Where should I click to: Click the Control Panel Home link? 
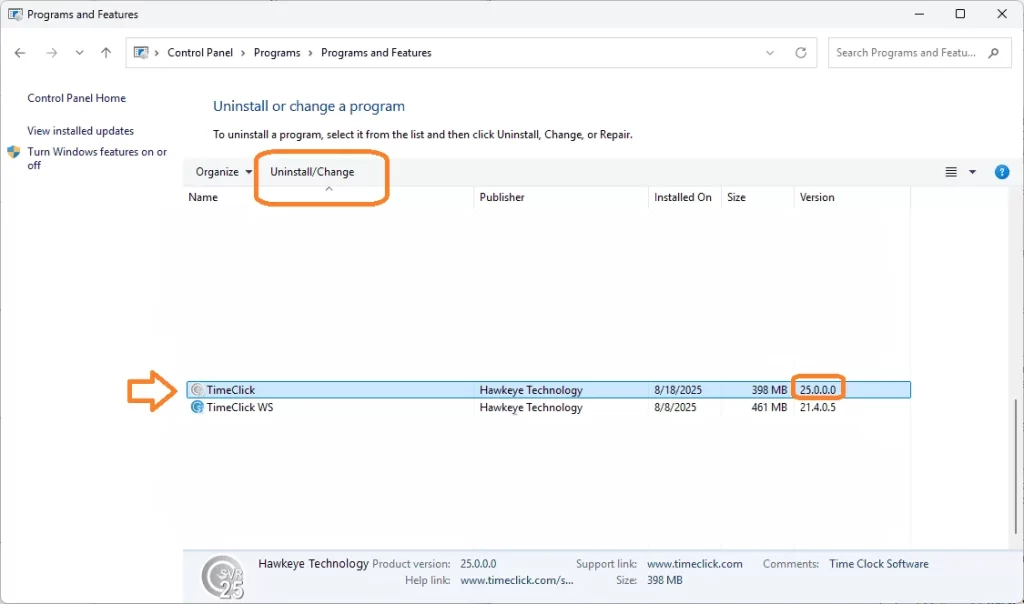click(78, 97)
